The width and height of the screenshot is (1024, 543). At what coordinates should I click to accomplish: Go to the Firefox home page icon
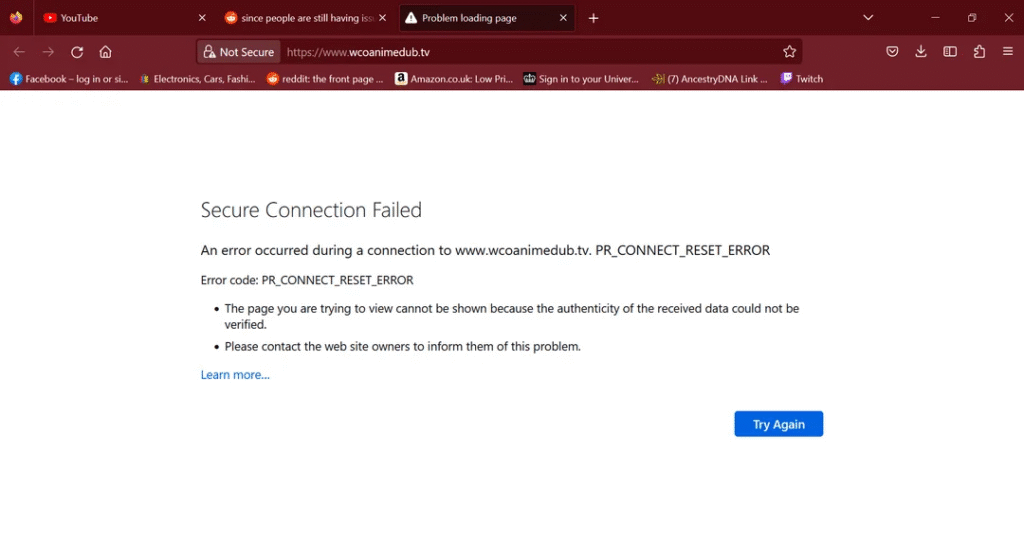(105, 52)
